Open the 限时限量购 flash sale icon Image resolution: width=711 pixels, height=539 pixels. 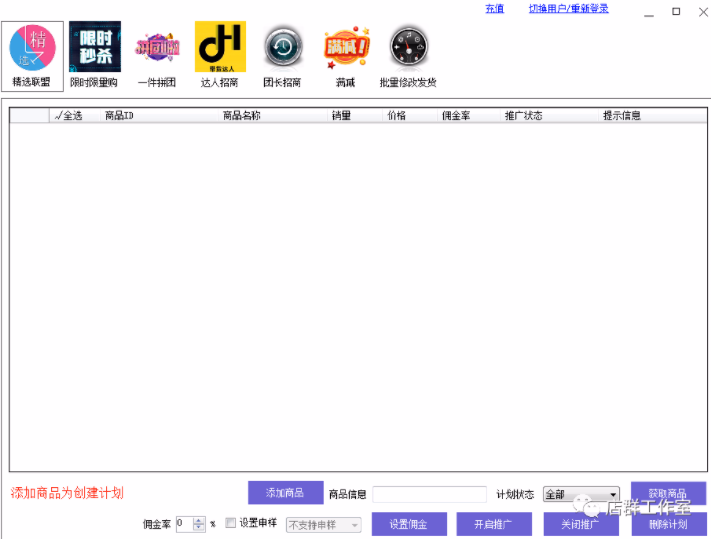coord(95,47)
